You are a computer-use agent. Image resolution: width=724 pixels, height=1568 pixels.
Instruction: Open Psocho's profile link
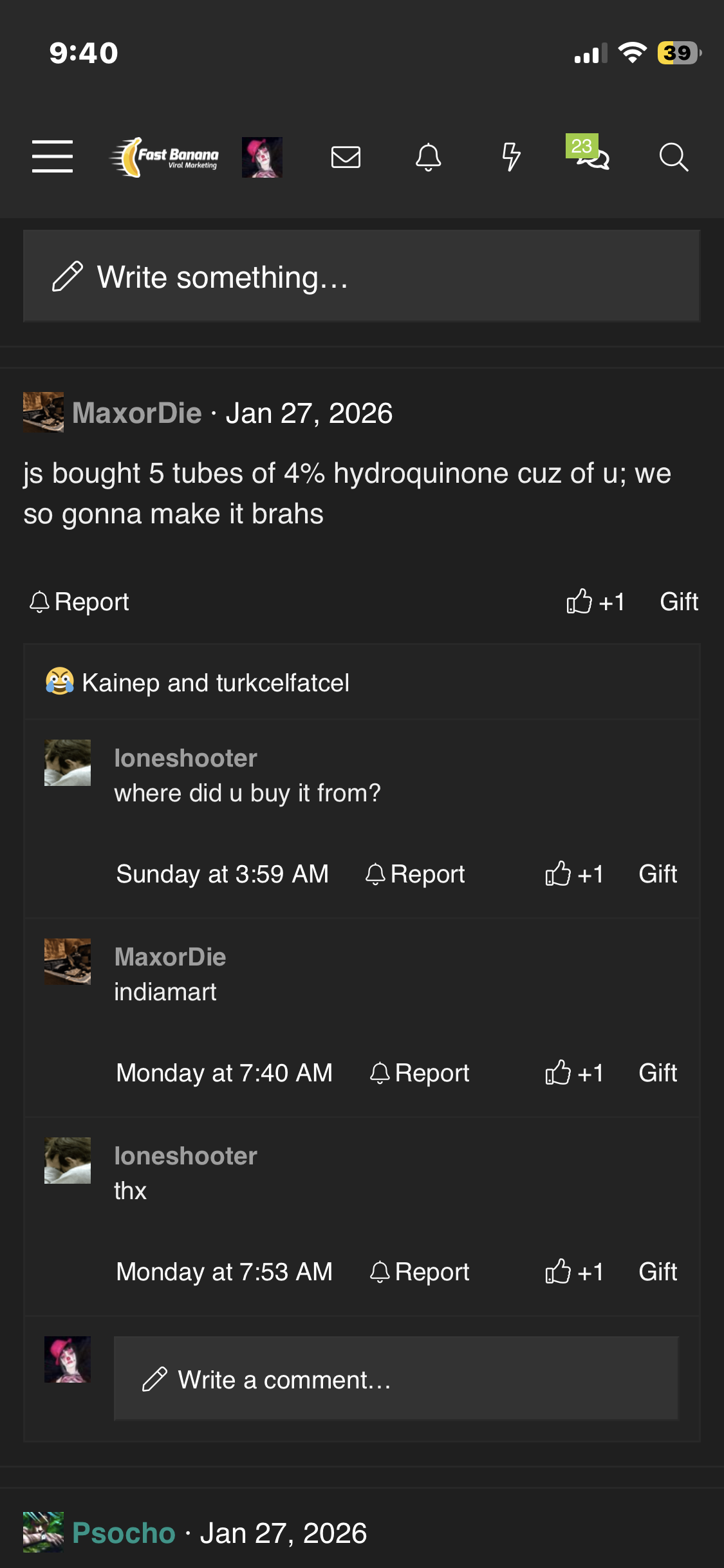pos(124,1533)
